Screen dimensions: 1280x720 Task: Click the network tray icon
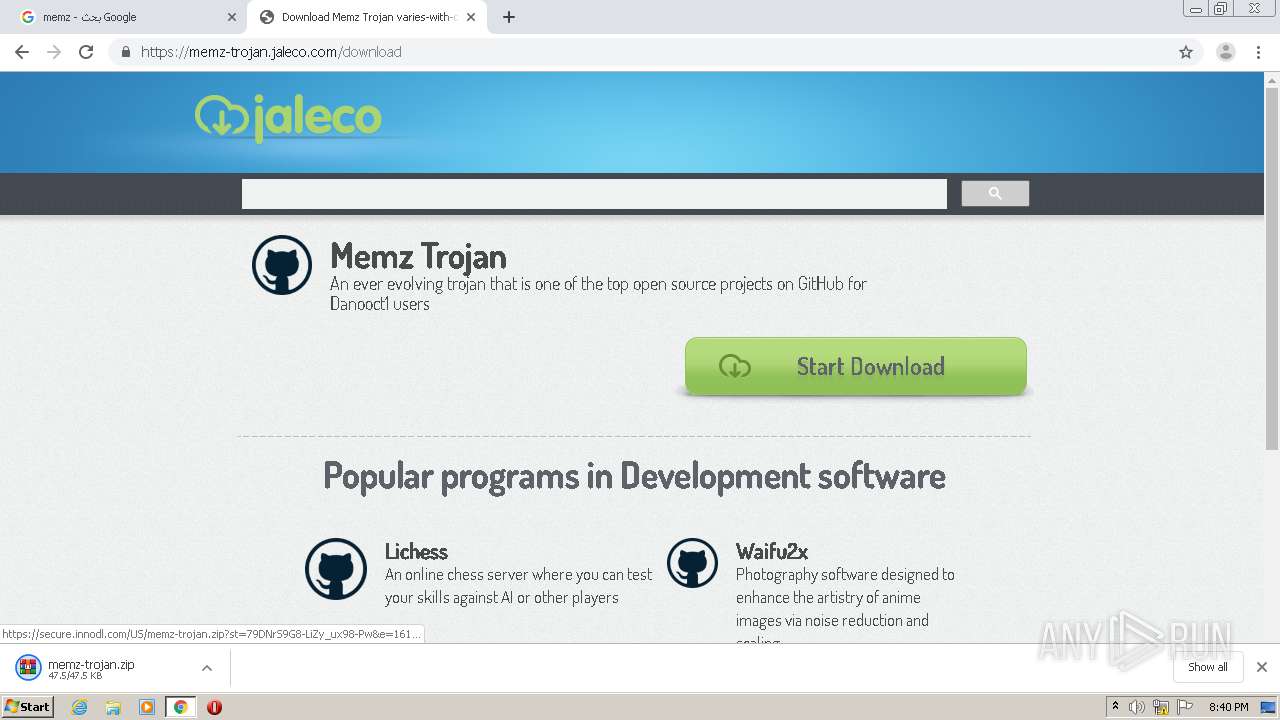tap(1161, 707)
